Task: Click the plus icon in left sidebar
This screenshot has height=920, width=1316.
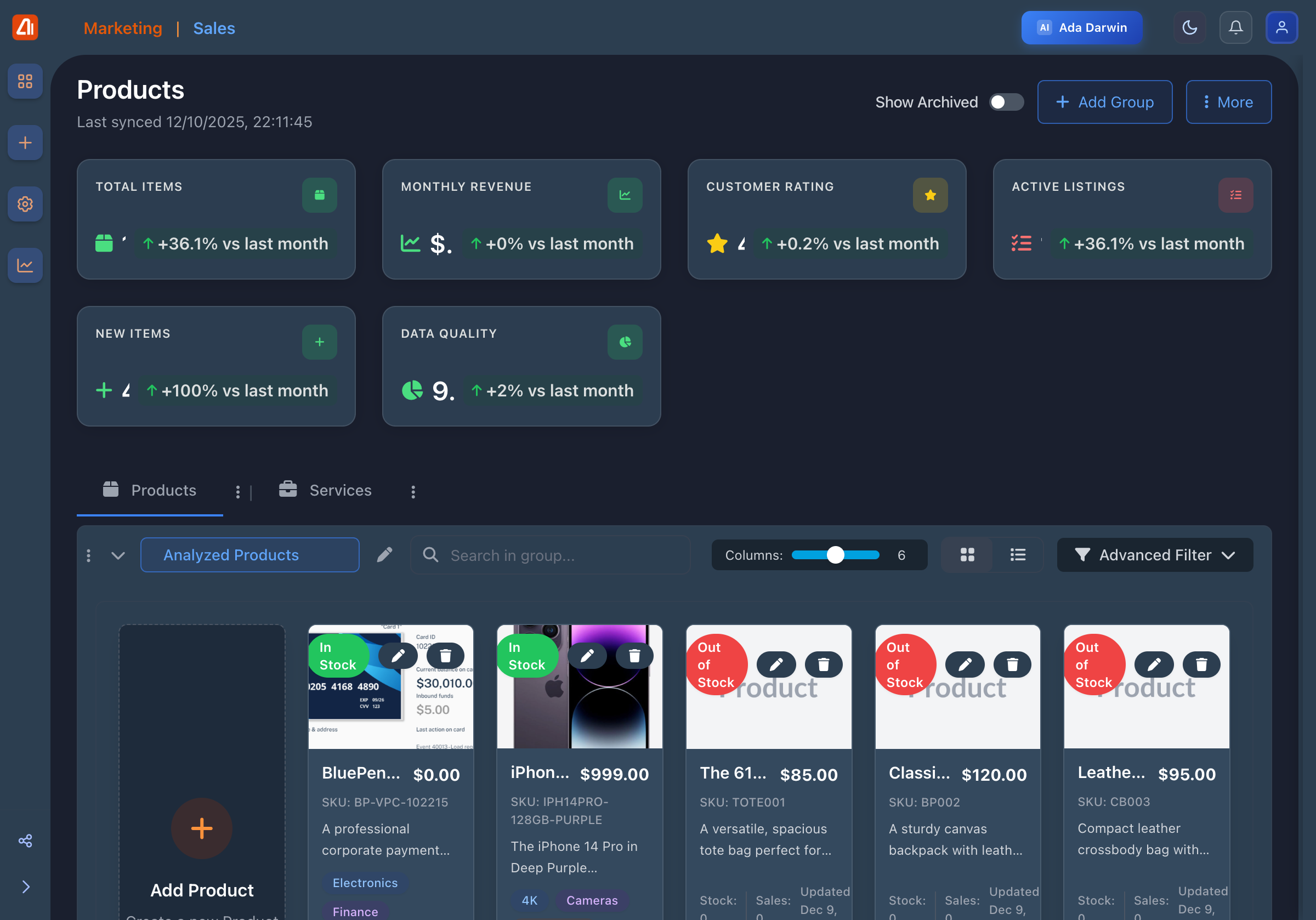Action: pos(25,142)
